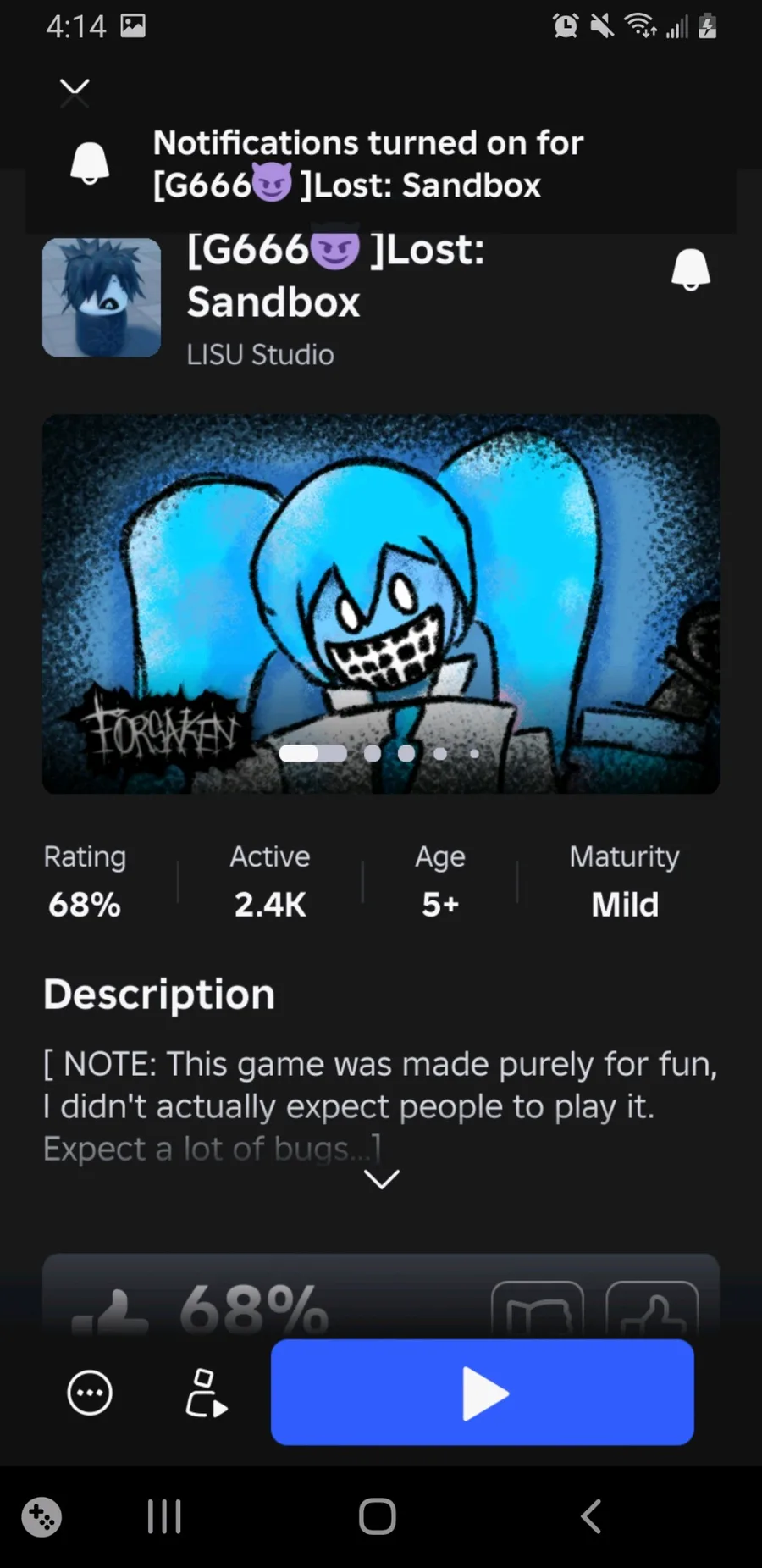The height and width of the screenshot is (1568, 762).
Task: Open the game tools icon in navigation bar
Action: [41, 1516]
